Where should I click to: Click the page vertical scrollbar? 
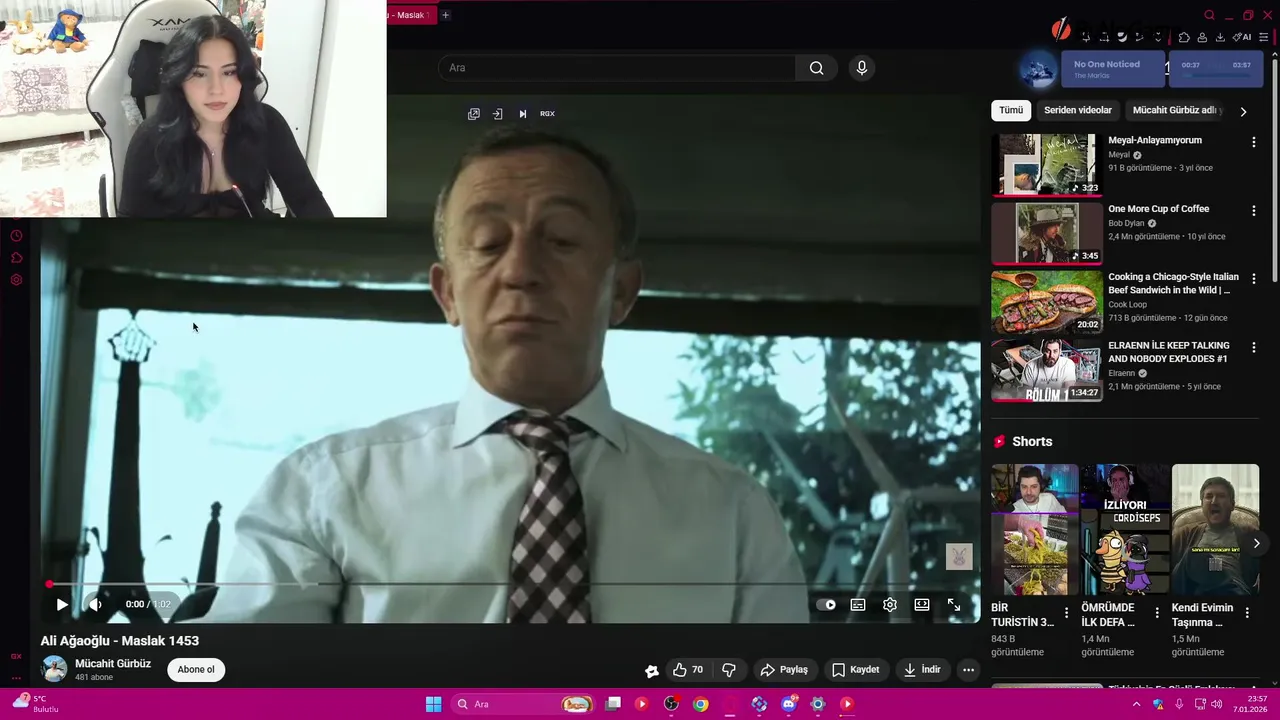(x=1275, y=170)
